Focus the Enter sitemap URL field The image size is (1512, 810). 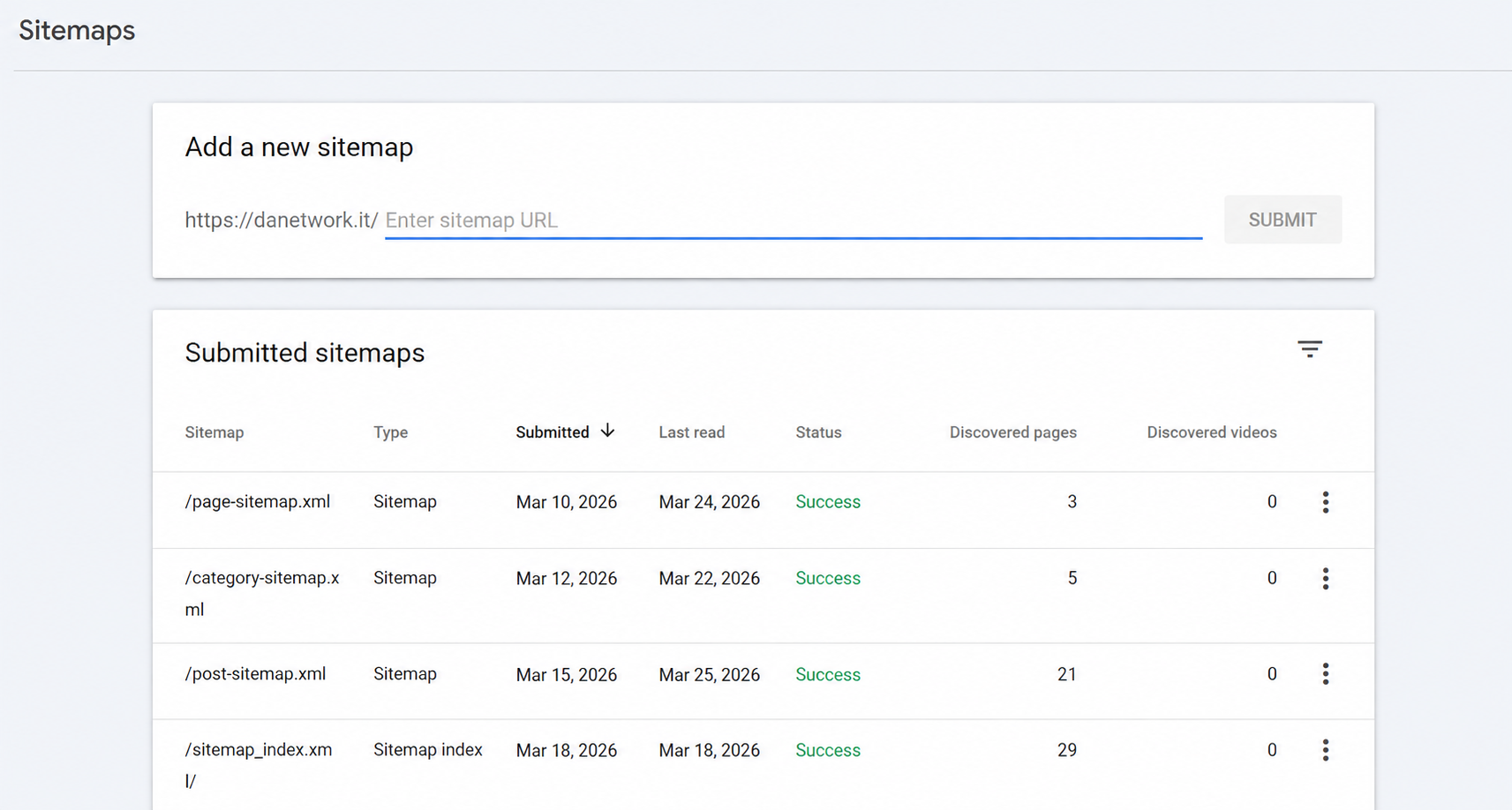[794, 220]
